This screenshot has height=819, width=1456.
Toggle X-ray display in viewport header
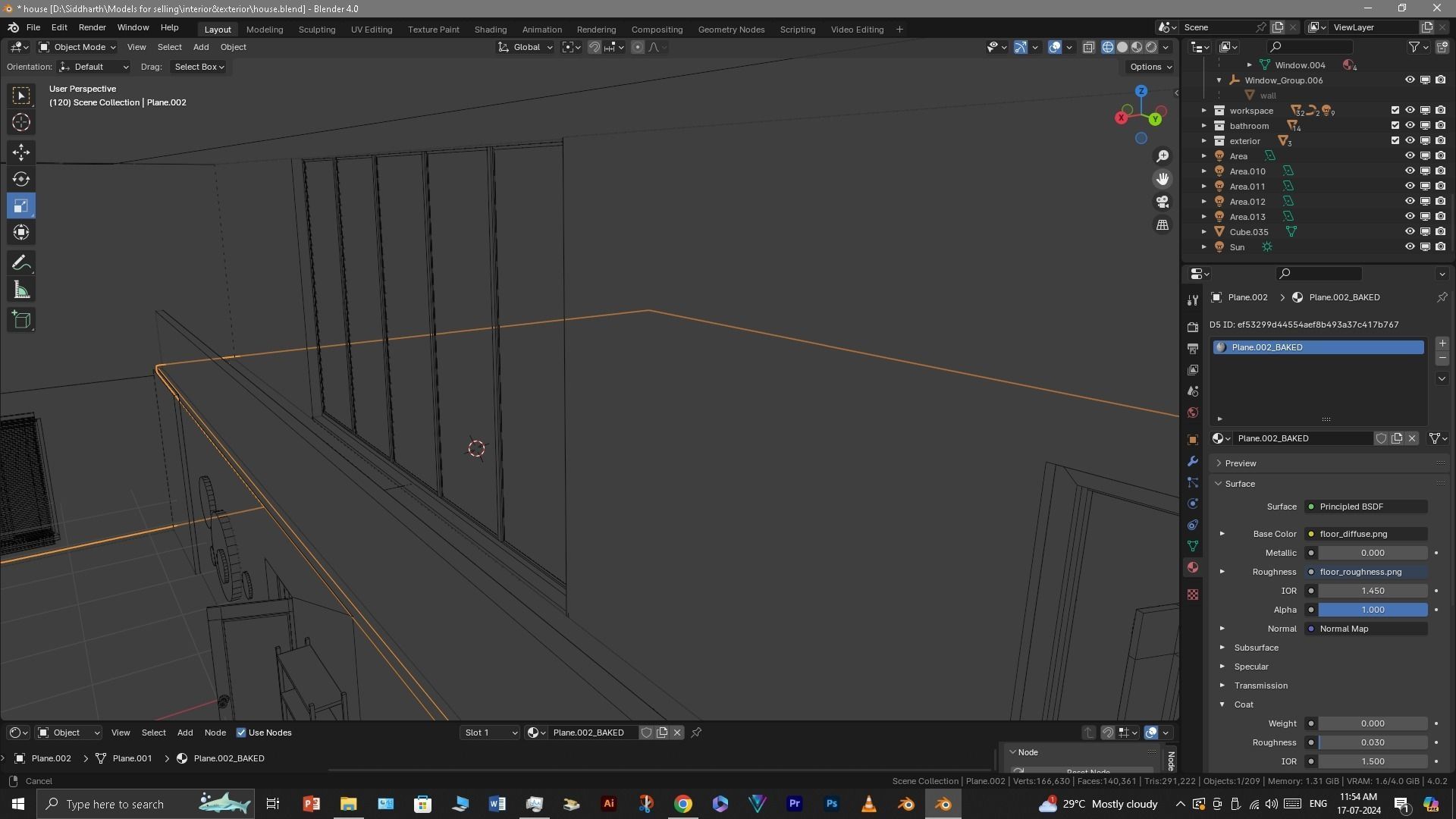[x=1088, y=47]
